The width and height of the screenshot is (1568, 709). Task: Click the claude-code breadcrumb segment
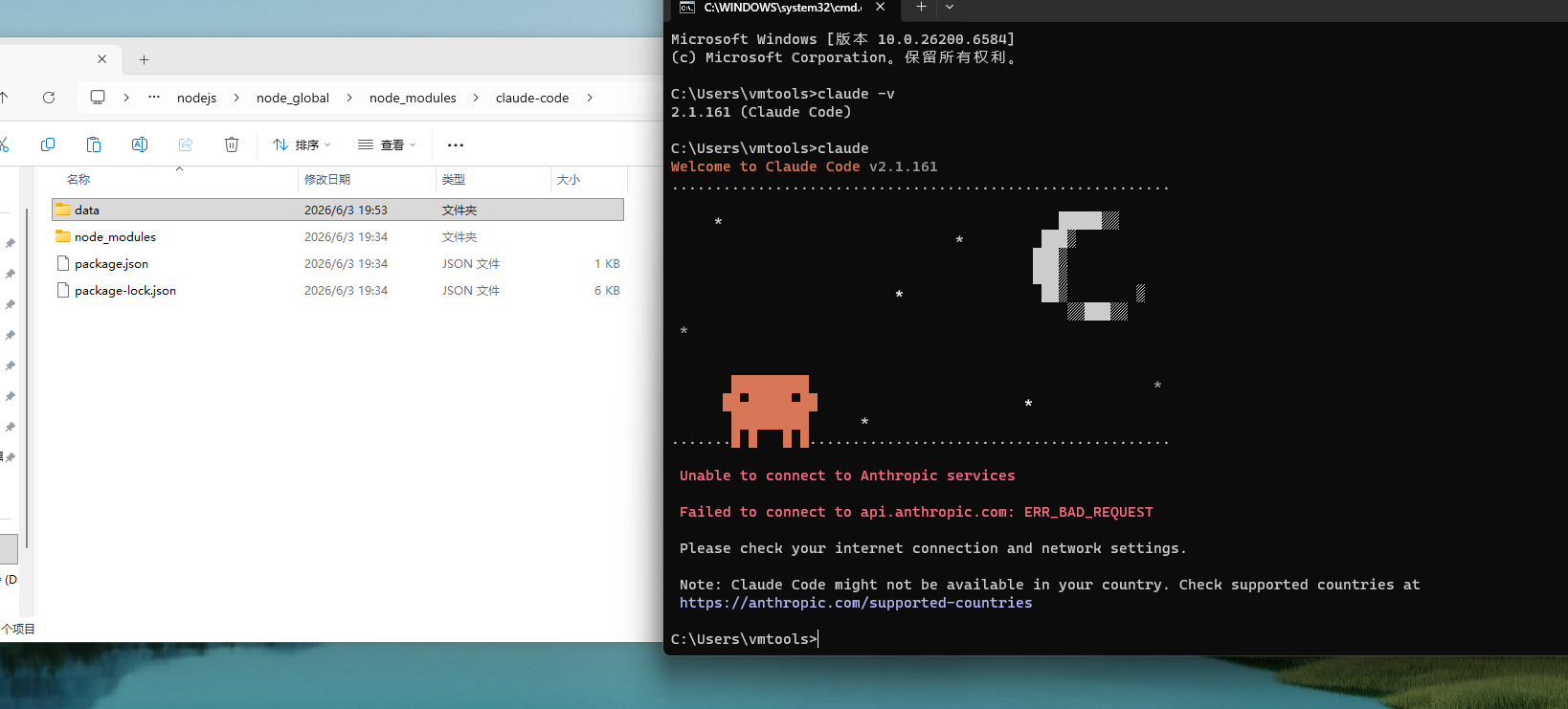tap(532, 98)
